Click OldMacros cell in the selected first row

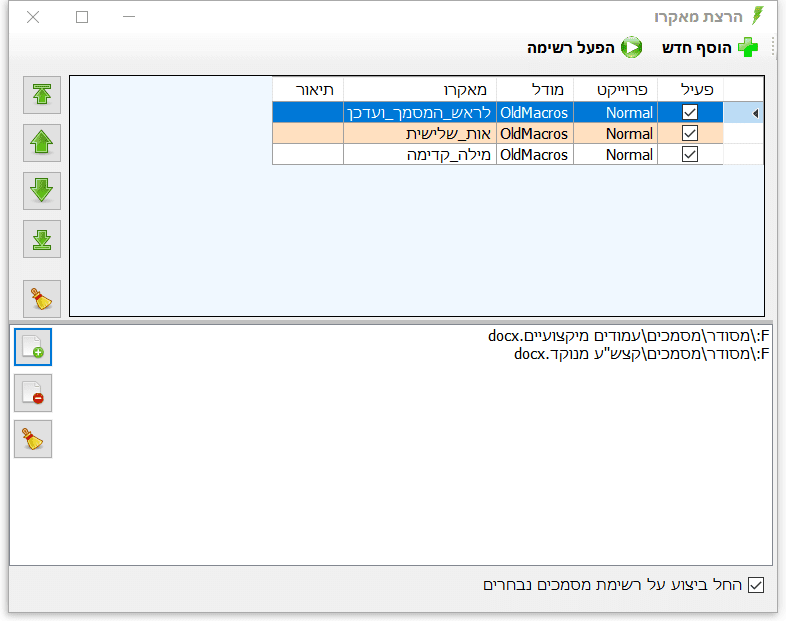[535, 112]
